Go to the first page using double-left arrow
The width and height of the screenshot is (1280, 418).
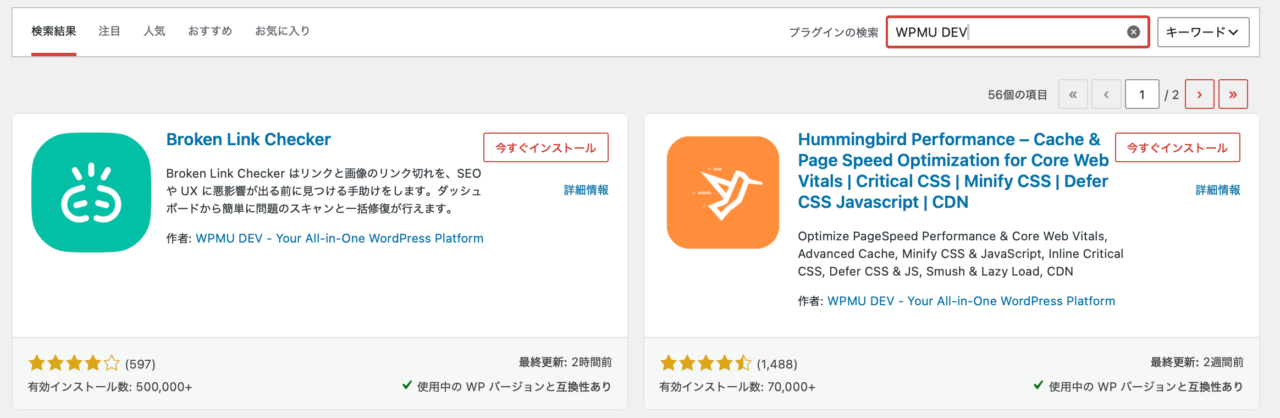(x=1072, y=95)
